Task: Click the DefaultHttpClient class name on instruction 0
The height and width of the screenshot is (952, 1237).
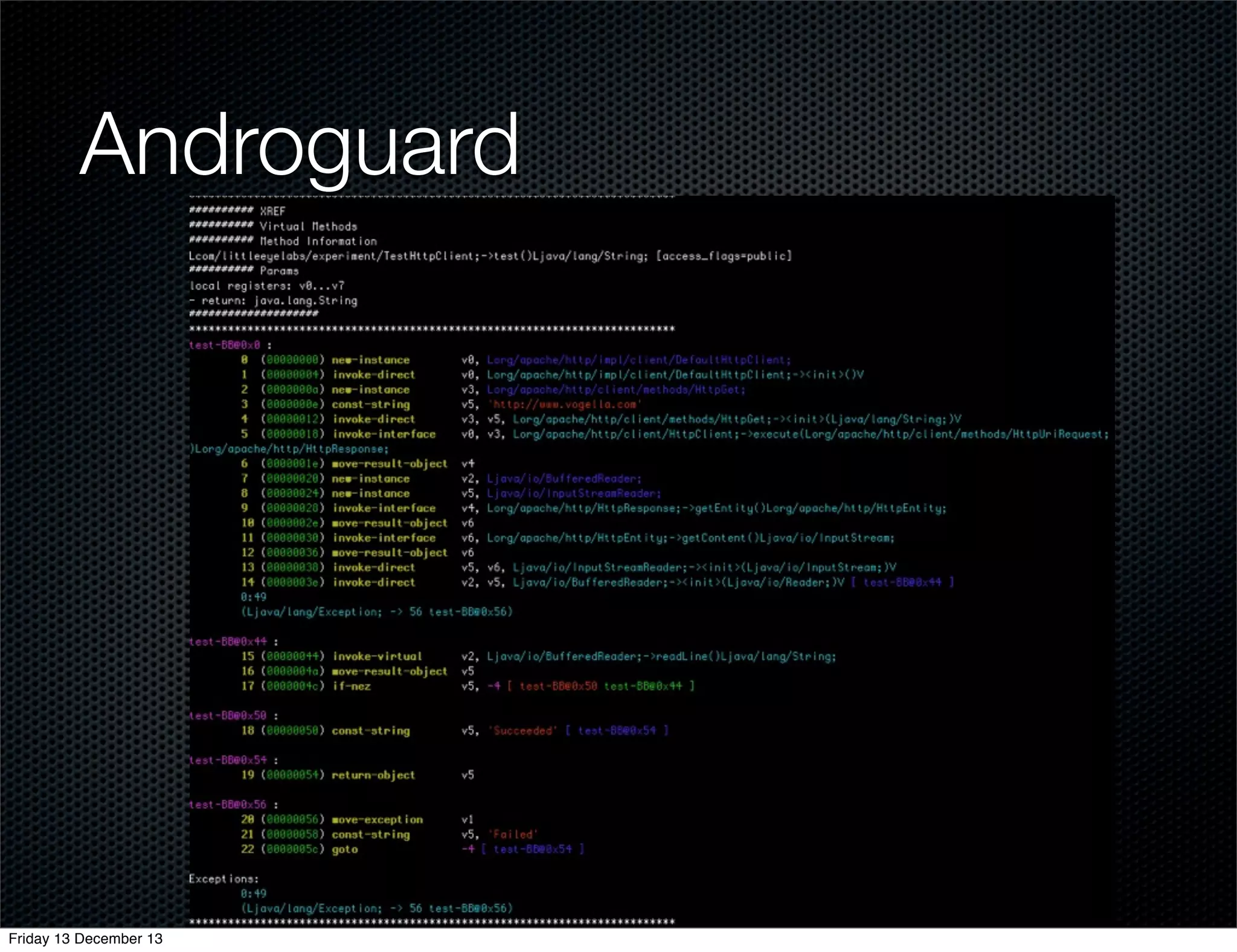Action: 639,359
